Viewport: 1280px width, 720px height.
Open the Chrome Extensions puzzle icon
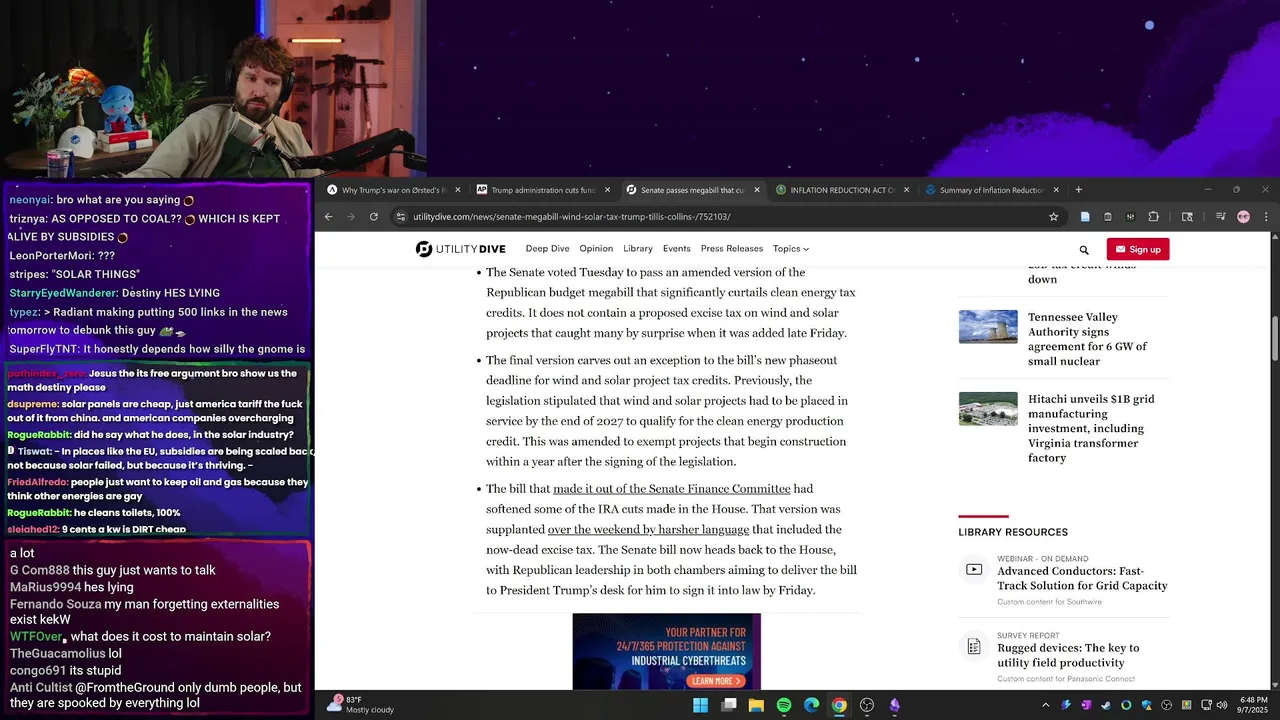[x=1153, y=217]
